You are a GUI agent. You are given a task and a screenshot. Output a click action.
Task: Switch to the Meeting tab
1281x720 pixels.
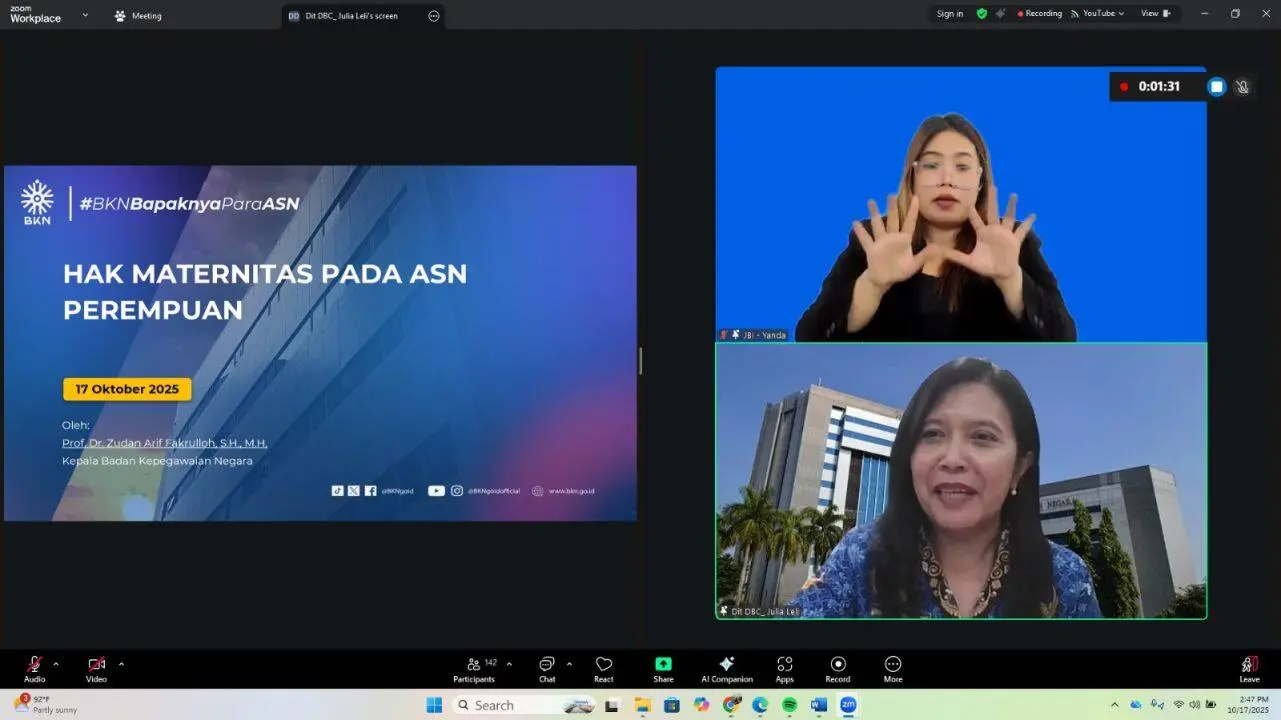pos(138,15)
